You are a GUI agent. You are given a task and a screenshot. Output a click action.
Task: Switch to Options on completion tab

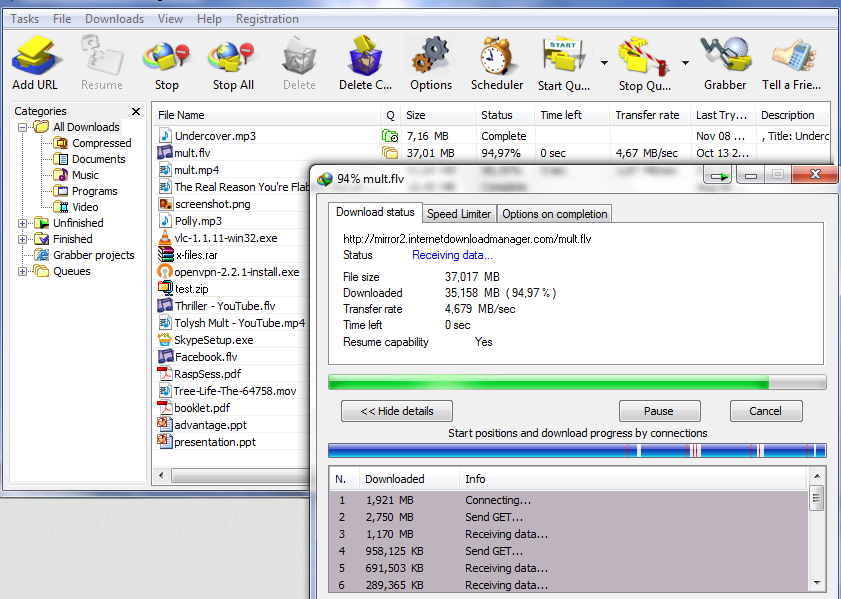[555, 213]
